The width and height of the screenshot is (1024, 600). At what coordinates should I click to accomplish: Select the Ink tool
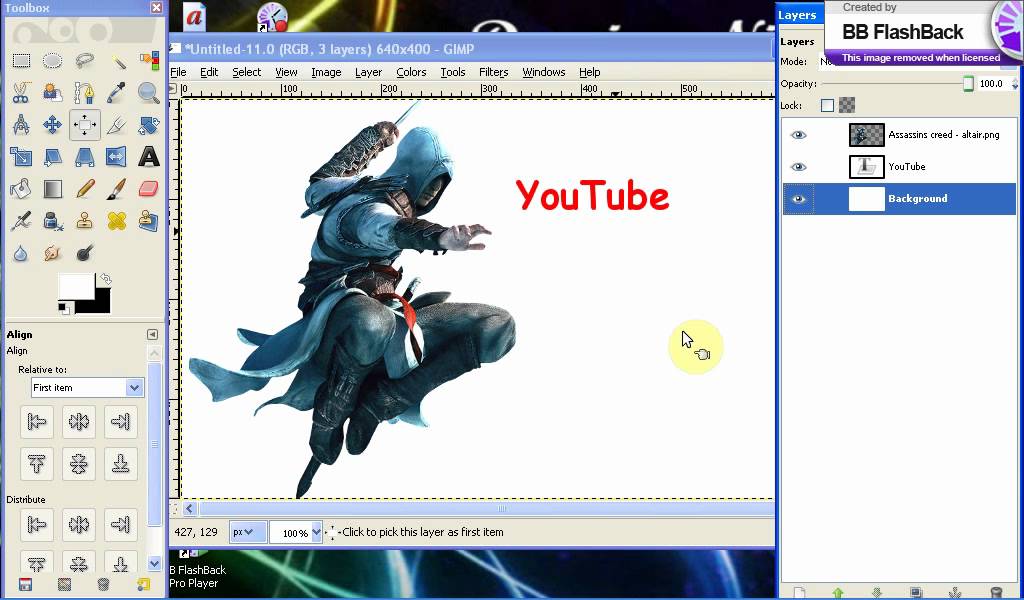pos(52,221)
